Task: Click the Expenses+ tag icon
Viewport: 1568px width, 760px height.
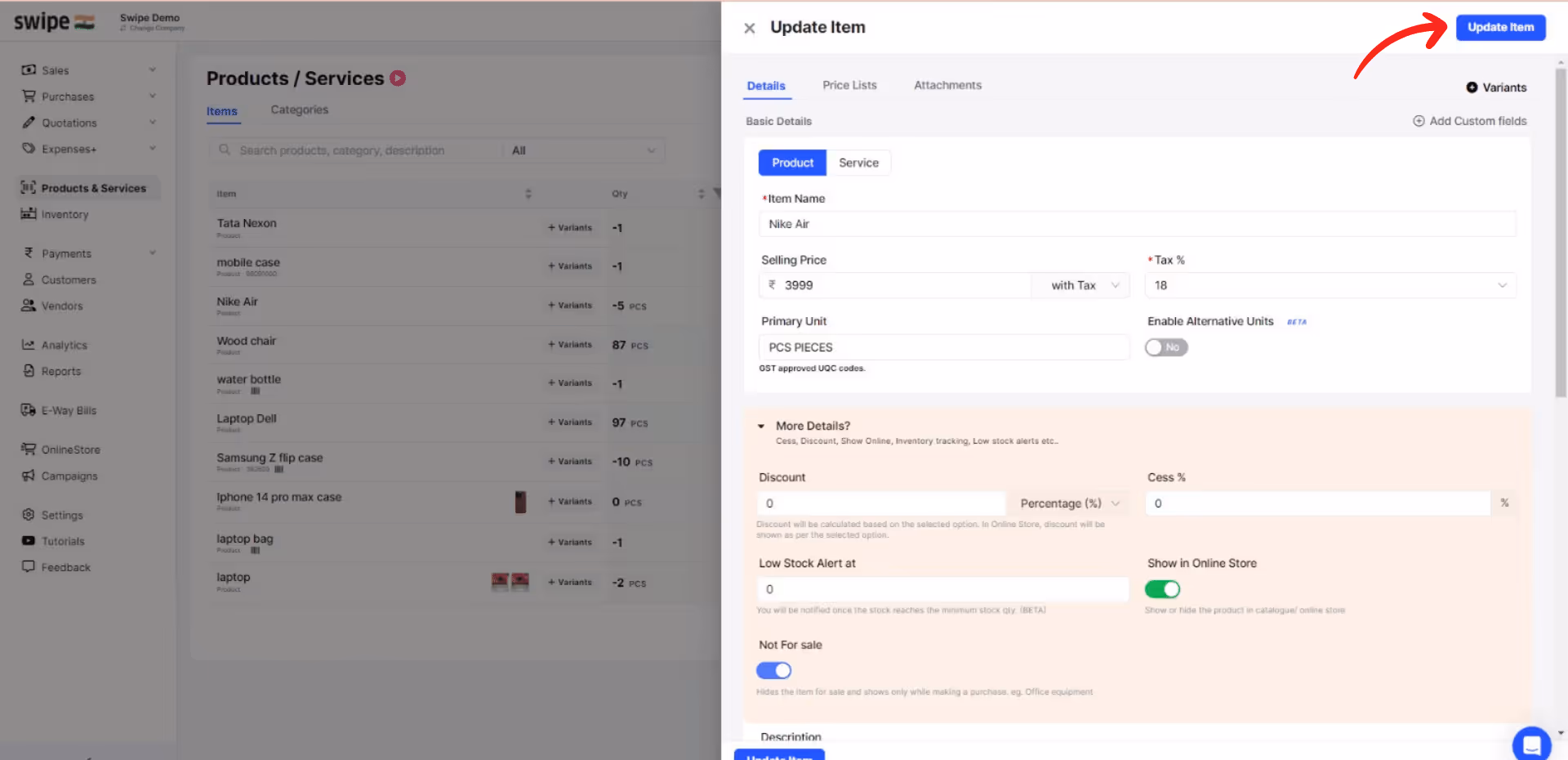Action: click(29, 149)
